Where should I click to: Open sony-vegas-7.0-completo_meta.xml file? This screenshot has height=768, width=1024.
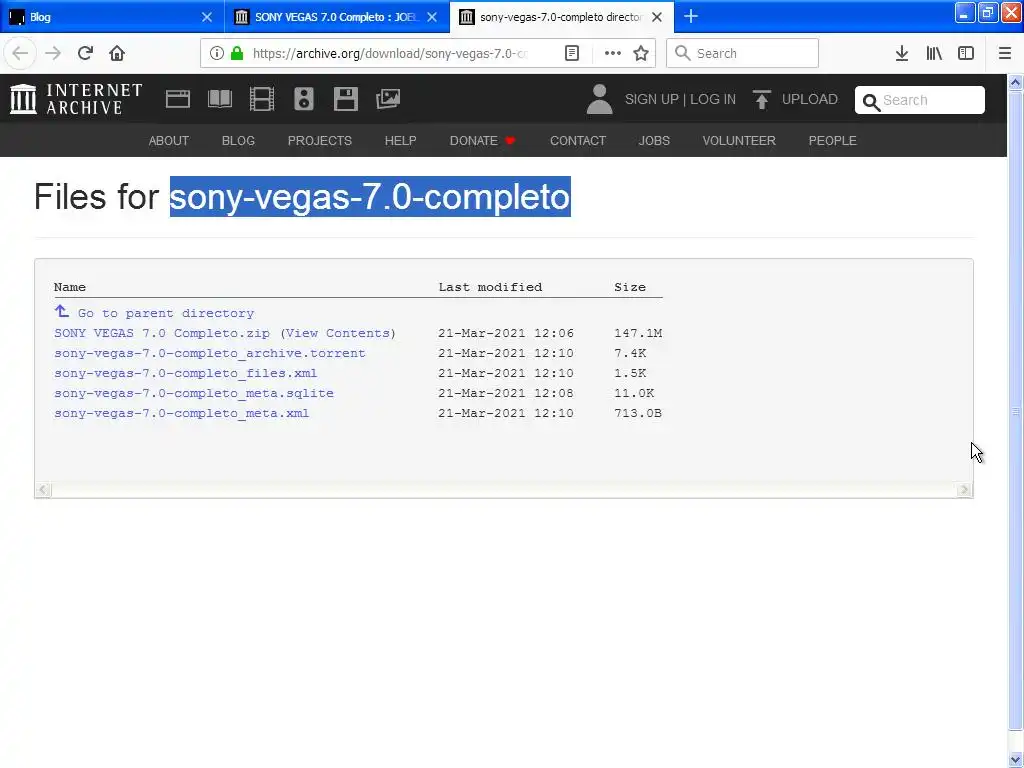pyautogui.click(x=182, y=413)
